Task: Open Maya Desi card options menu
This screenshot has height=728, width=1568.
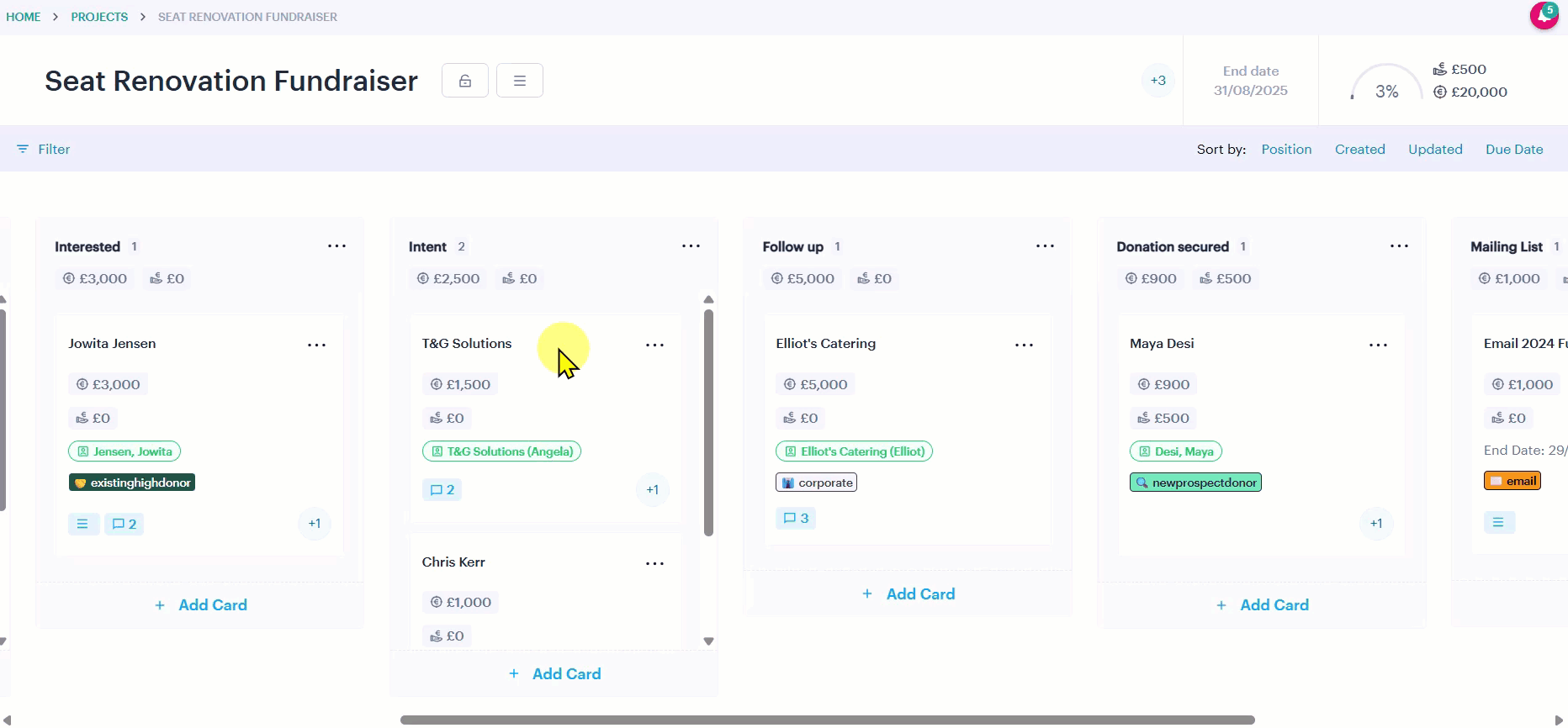Action: 1378,345
